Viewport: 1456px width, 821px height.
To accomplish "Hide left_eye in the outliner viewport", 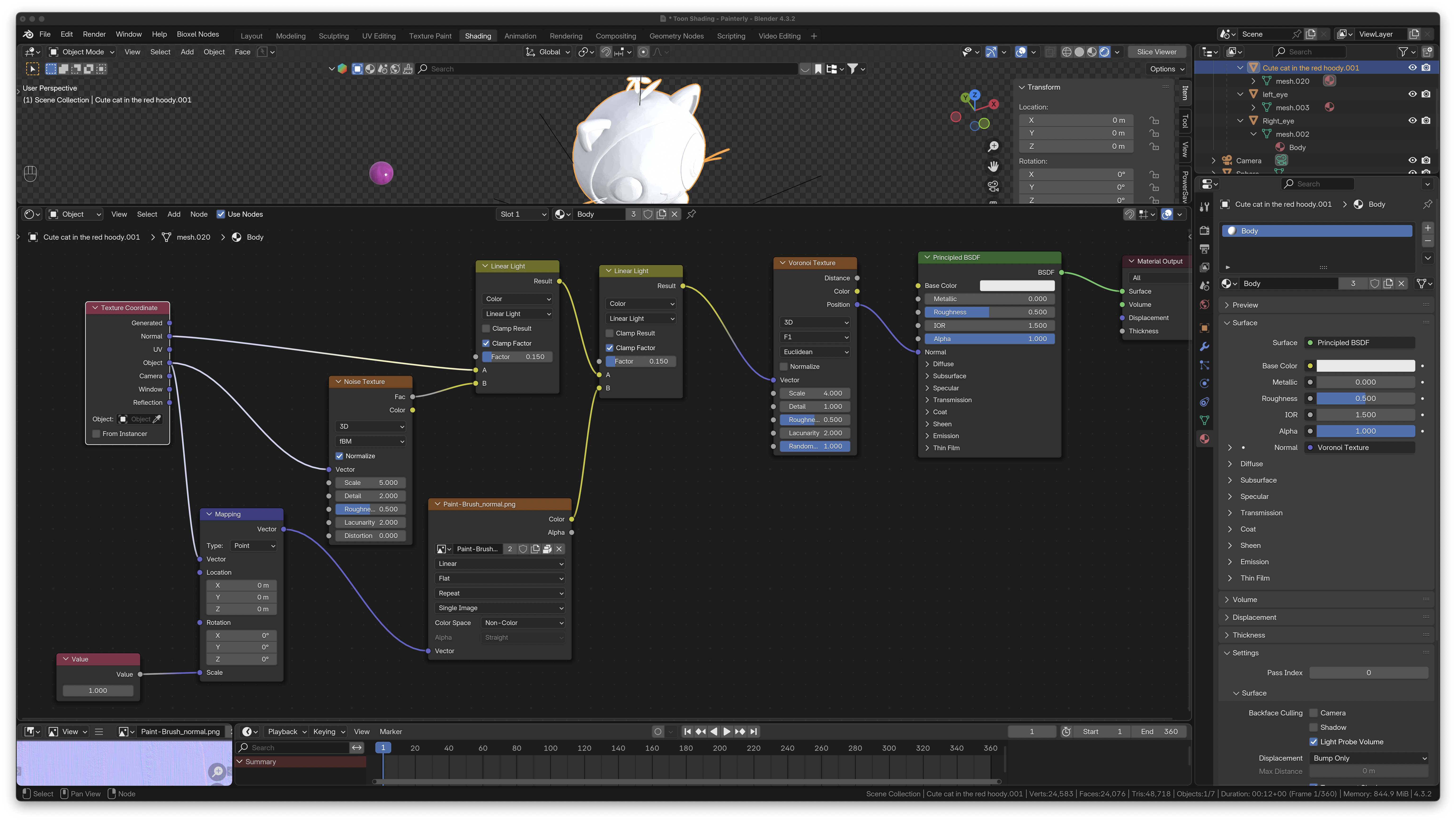I will (x=1412, y=94).
